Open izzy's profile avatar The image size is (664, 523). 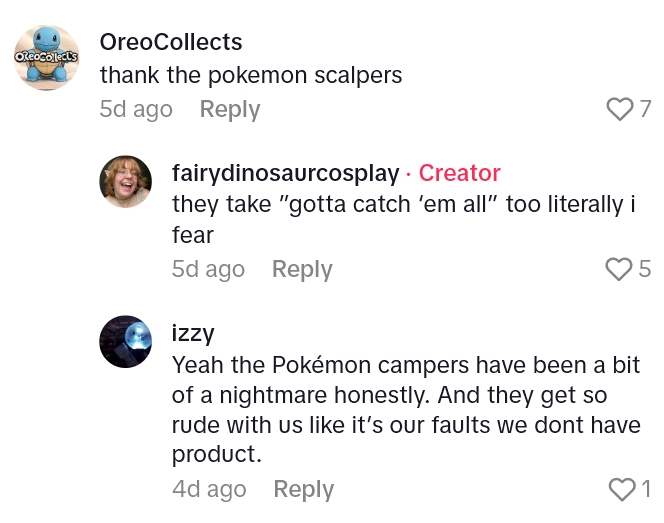[125, 341]
